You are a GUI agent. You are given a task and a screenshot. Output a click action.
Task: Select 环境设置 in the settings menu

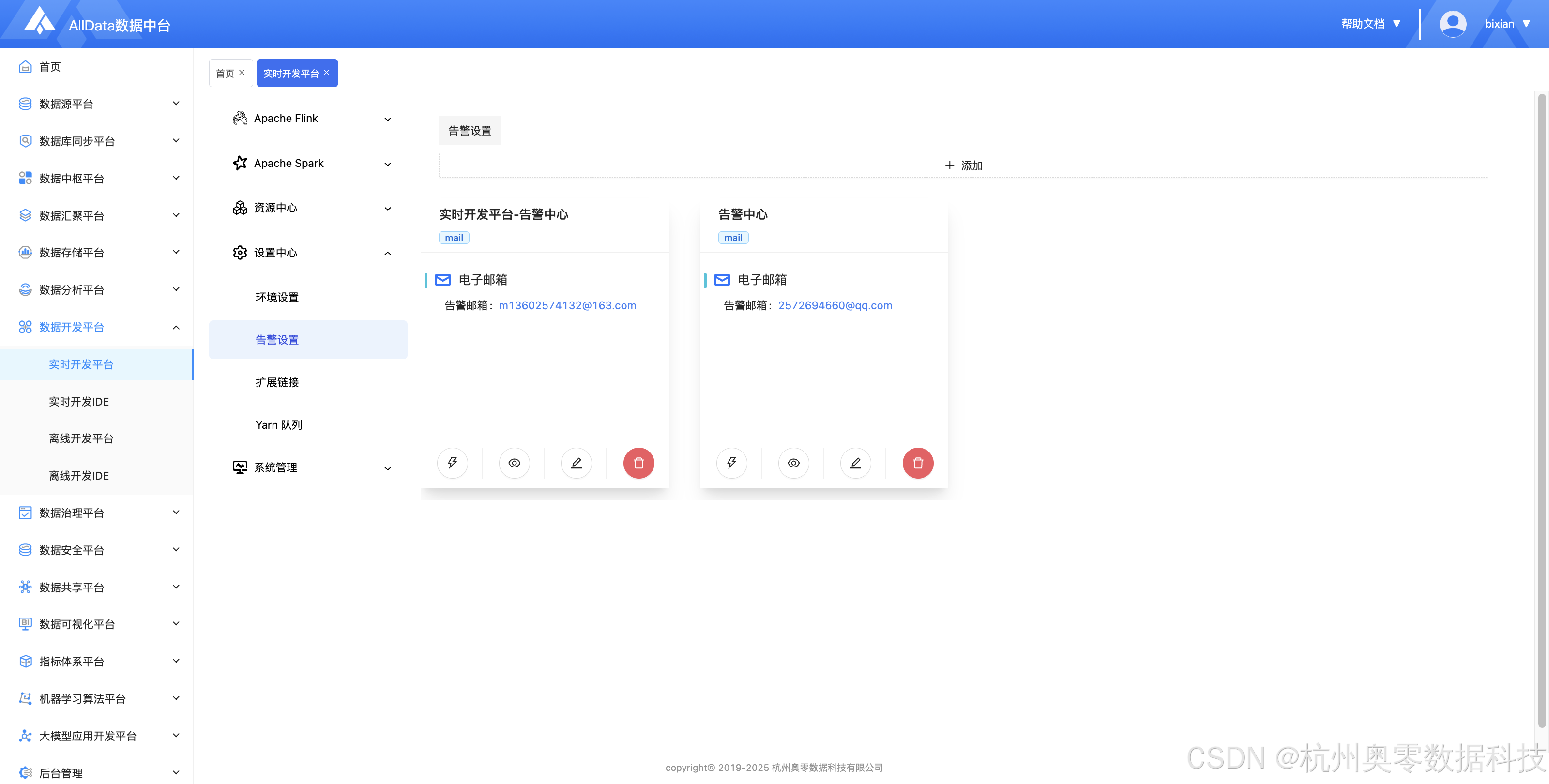coord(277,297)
